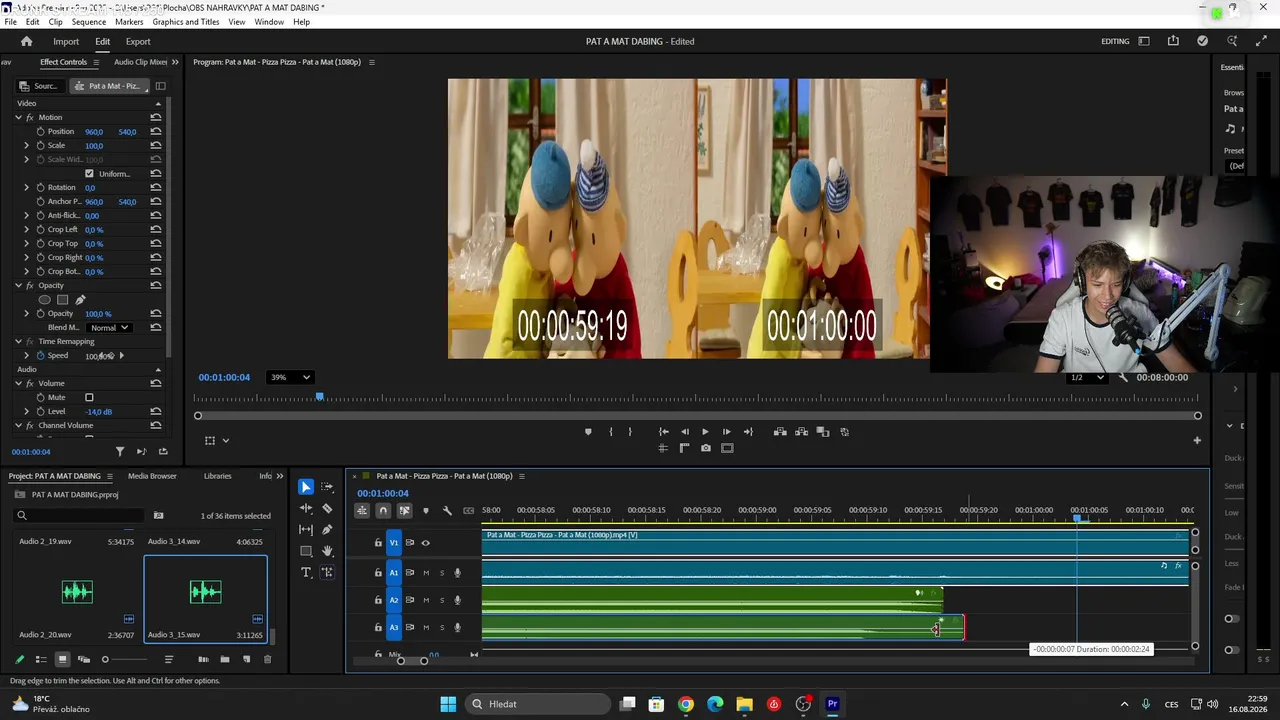Open the Sequence menu

(x=89, y=22)
